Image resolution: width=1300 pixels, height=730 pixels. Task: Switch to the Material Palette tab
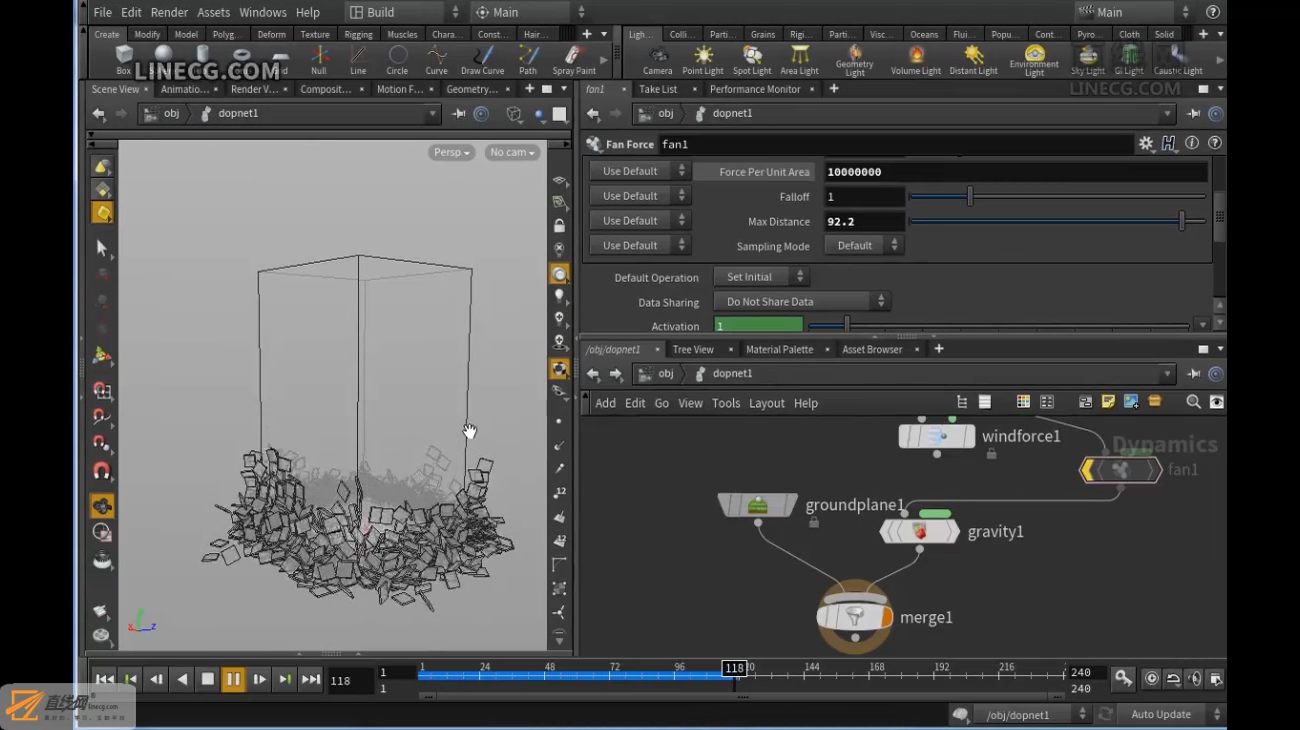click(779, 349)
